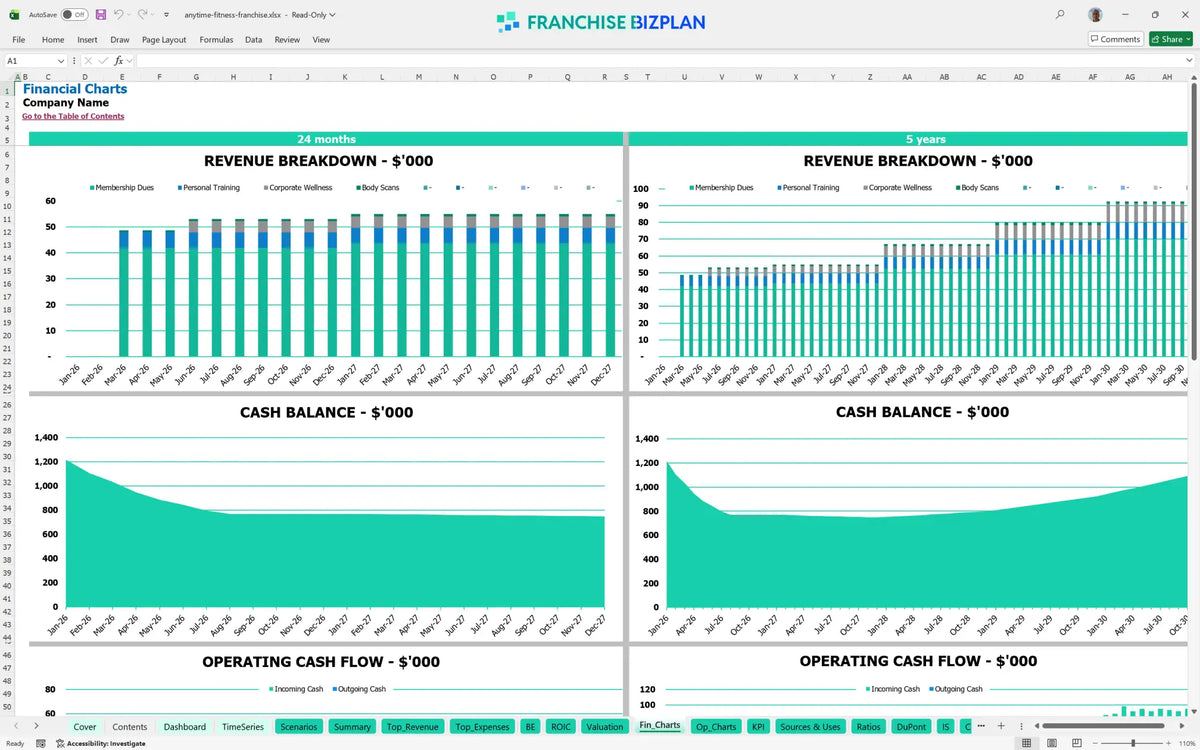Click the 110% zoom level text
The width and height of the screenshot is (1200, 750).
[x=1186, y=743]
